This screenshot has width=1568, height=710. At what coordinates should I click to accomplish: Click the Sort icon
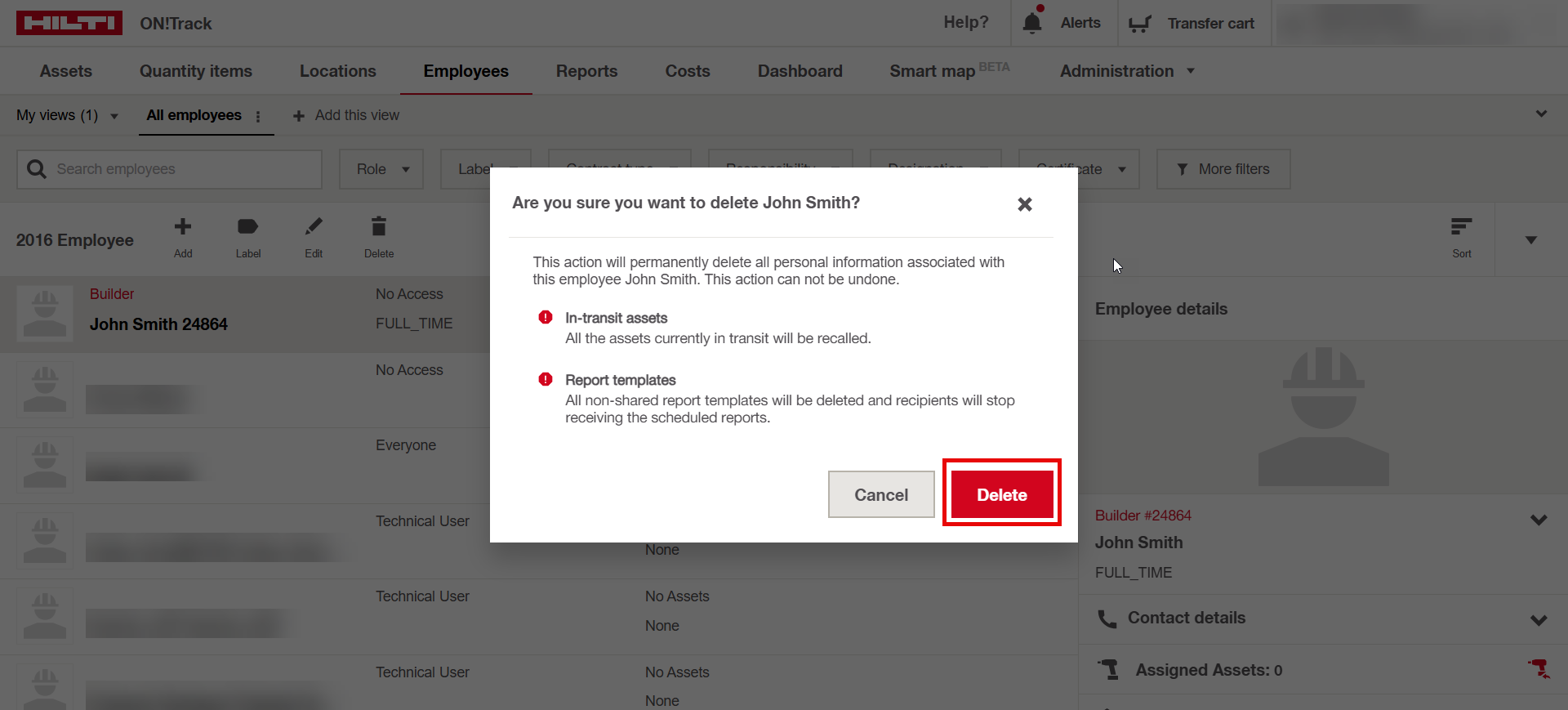[1461, 227]
